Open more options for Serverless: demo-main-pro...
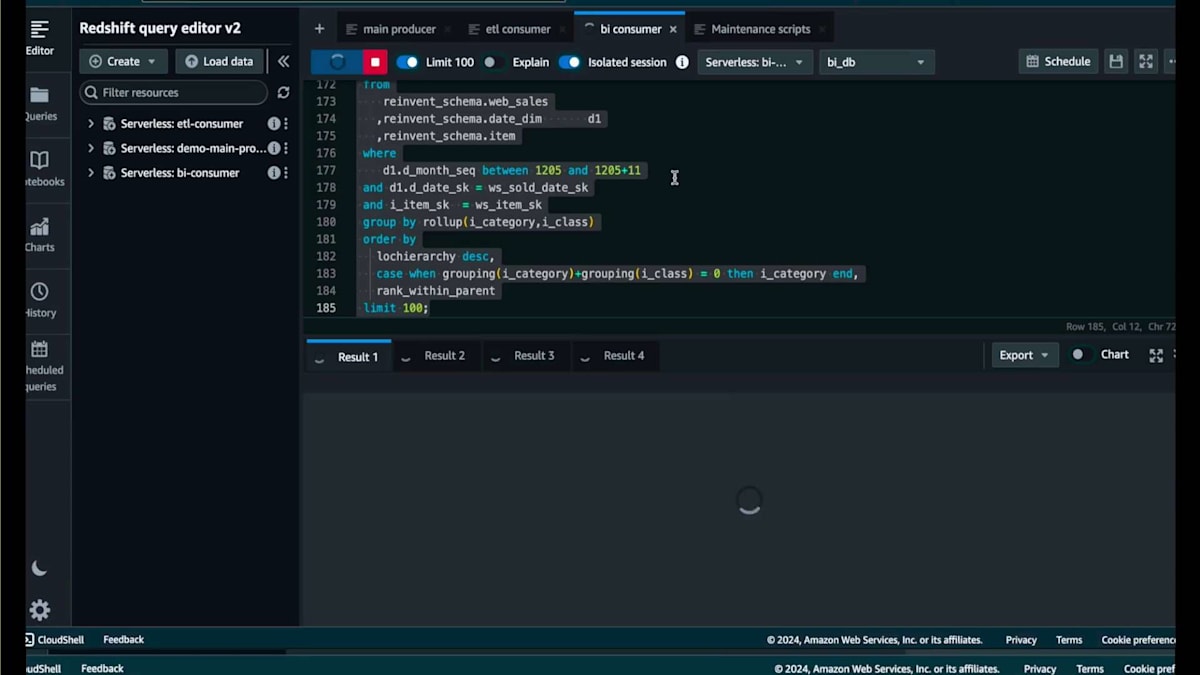The image size is (1200, 675). tap(286, 148)
